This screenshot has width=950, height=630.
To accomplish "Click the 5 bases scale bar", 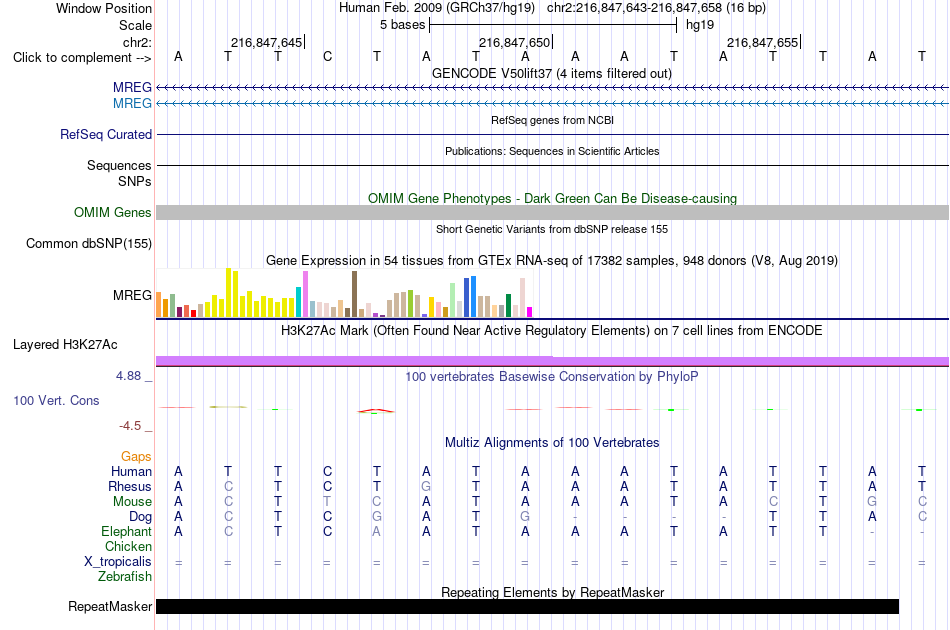I will tap(553, 25).
